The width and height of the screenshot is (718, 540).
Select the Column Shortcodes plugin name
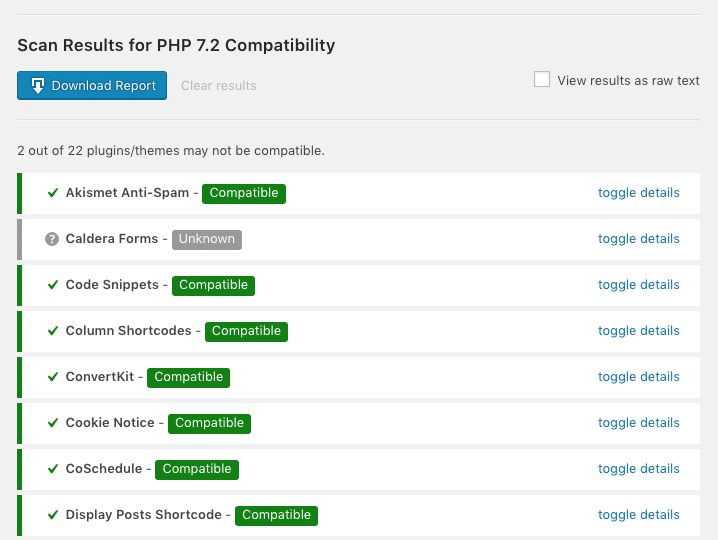[x=129, y=331]
